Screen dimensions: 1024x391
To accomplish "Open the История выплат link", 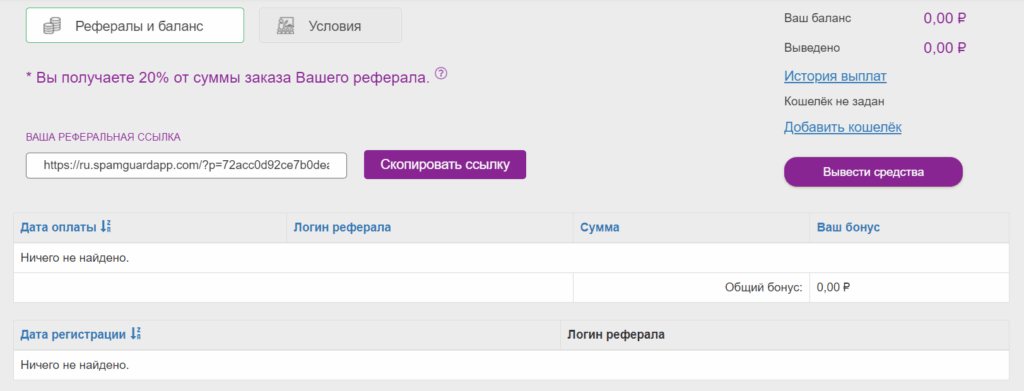I will point(835,76).
